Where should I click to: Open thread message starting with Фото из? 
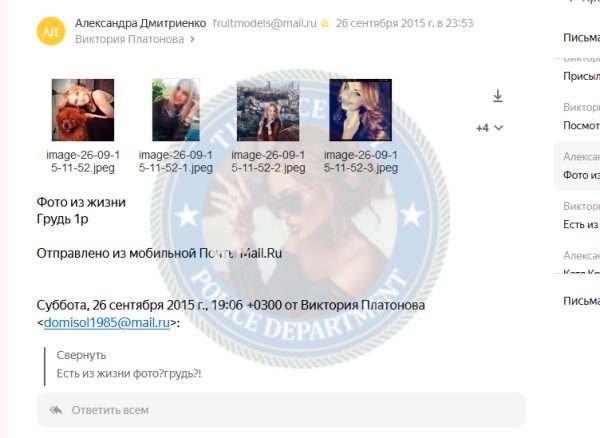point(578,166)
